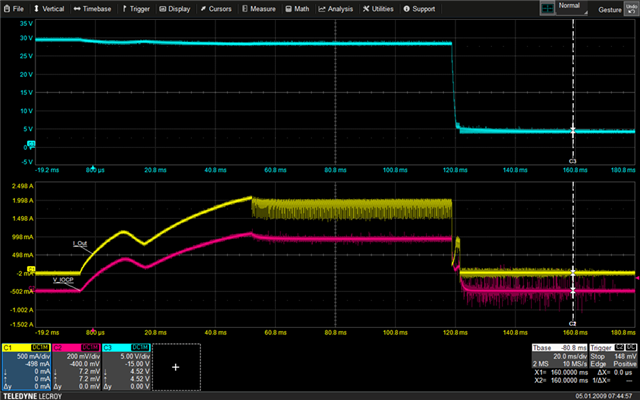640x400 pixels.
Task: Click the 148 mV trigger level value
Action: (625, 356)
